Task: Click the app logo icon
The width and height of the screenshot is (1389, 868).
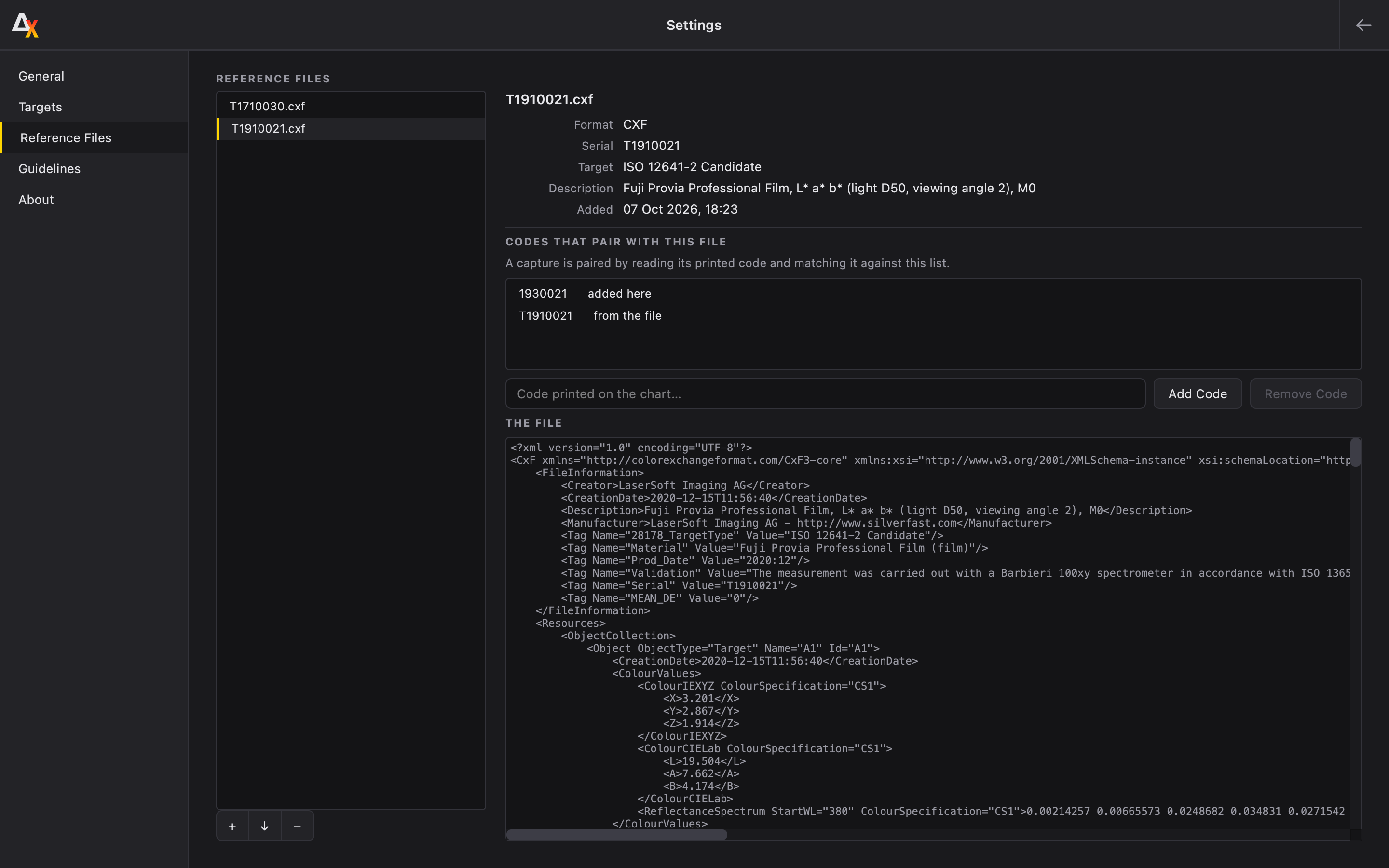Action: point(25,25)
